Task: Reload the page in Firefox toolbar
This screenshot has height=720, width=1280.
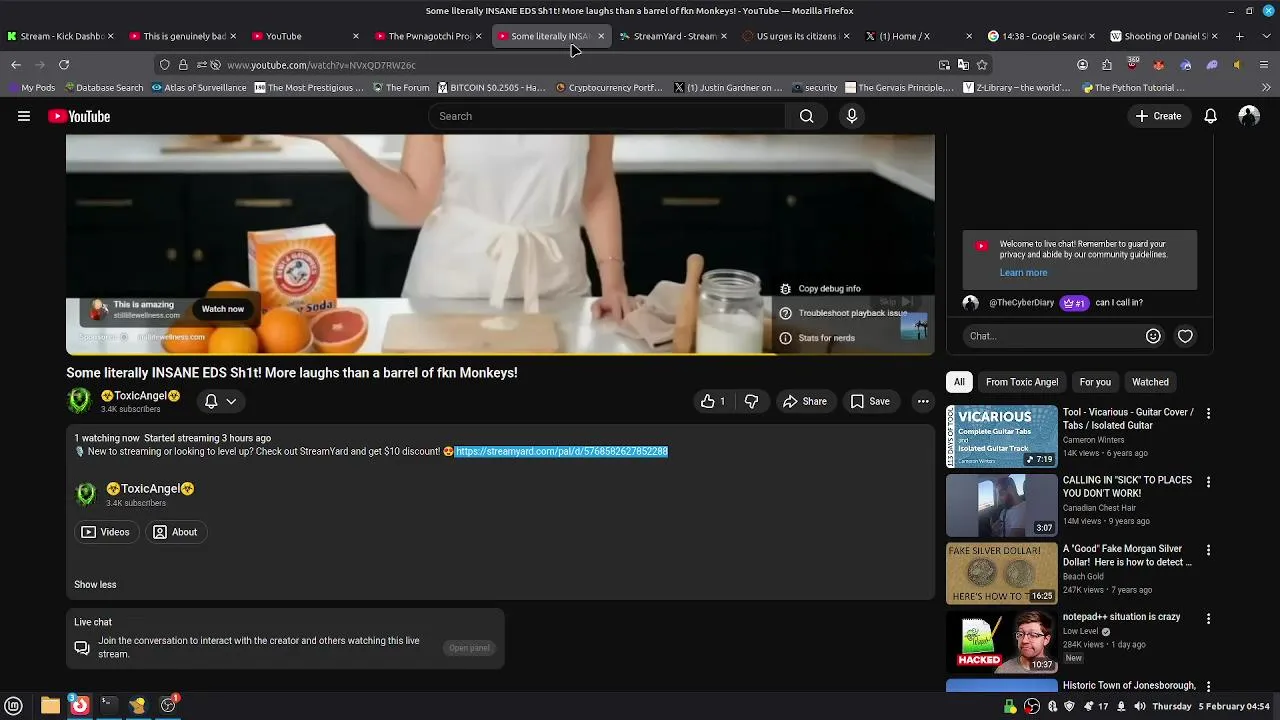Action: click(x=64, y=65)
